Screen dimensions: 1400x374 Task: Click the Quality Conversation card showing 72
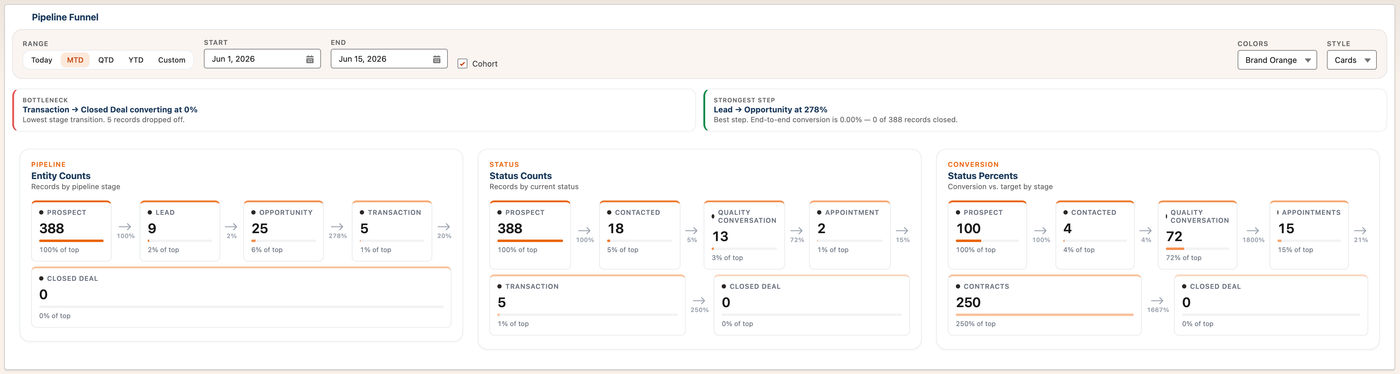tap(1198, 235)
